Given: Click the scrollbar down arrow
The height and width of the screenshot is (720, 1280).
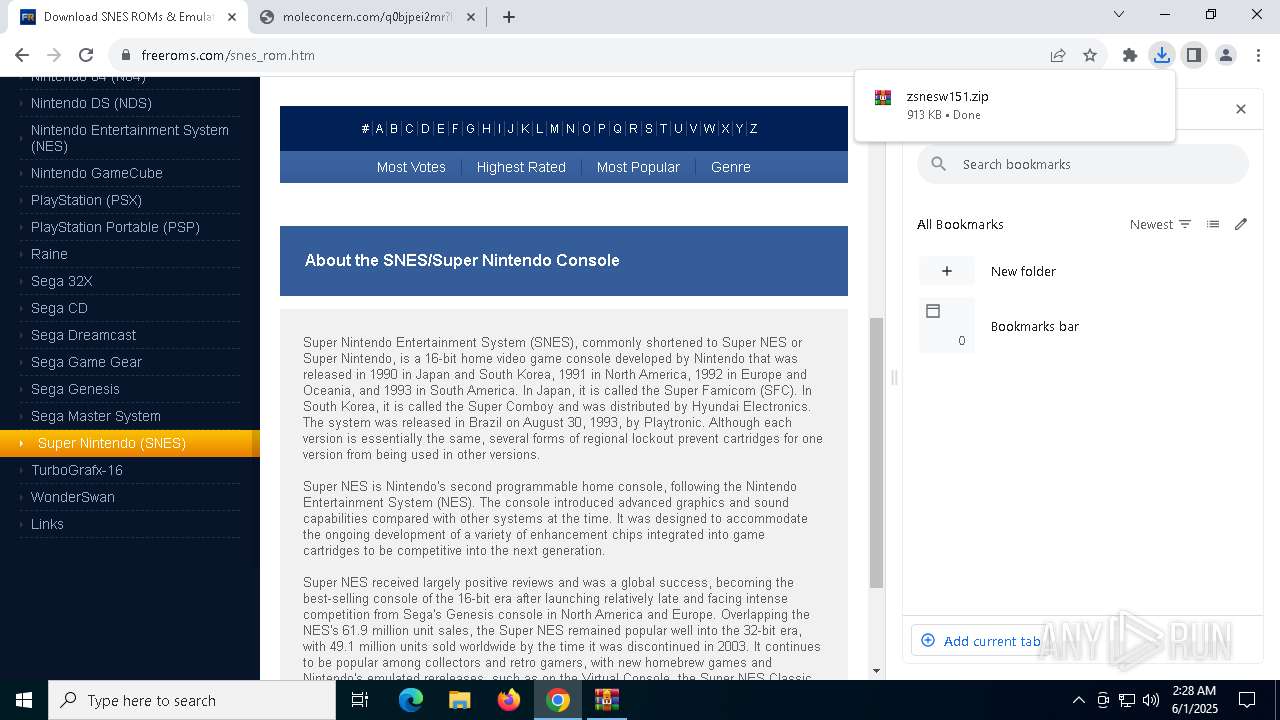Looking at the screenshot, I should coord(876,671).
